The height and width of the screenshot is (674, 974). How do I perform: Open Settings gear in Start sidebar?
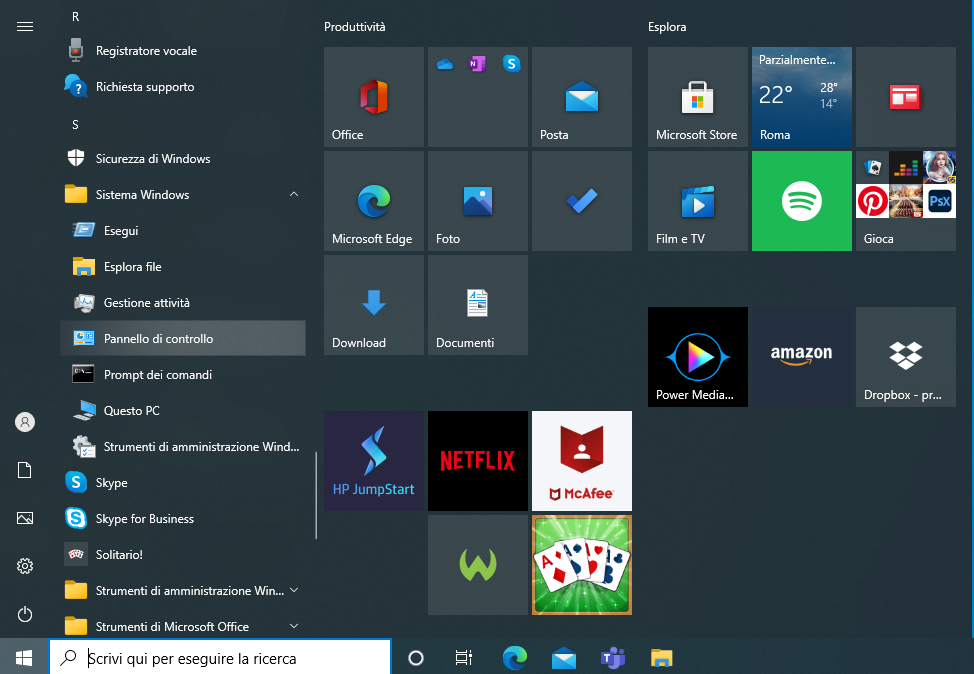(25, 566)
